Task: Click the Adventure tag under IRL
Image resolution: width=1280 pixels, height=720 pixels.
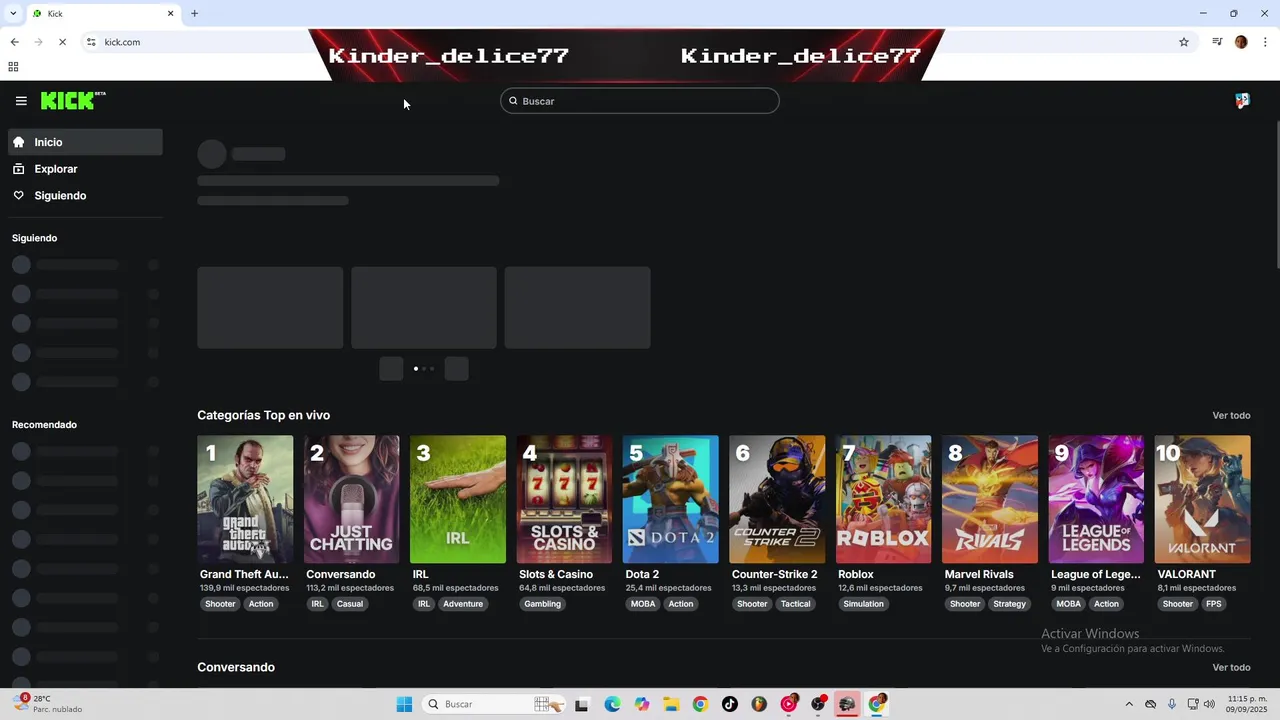Action: click(x=463, y=604)
